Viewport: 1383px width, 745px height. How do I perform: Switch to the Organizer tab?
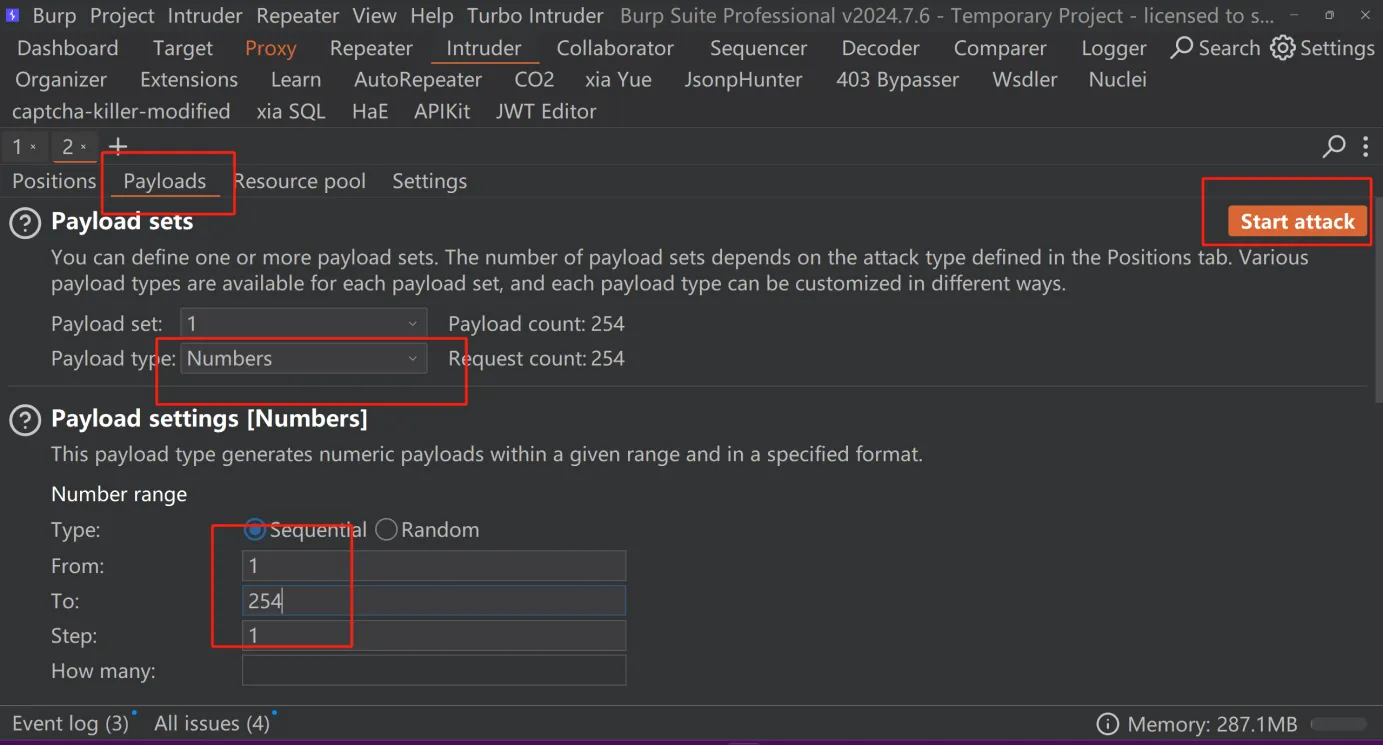tap(61, 79)
